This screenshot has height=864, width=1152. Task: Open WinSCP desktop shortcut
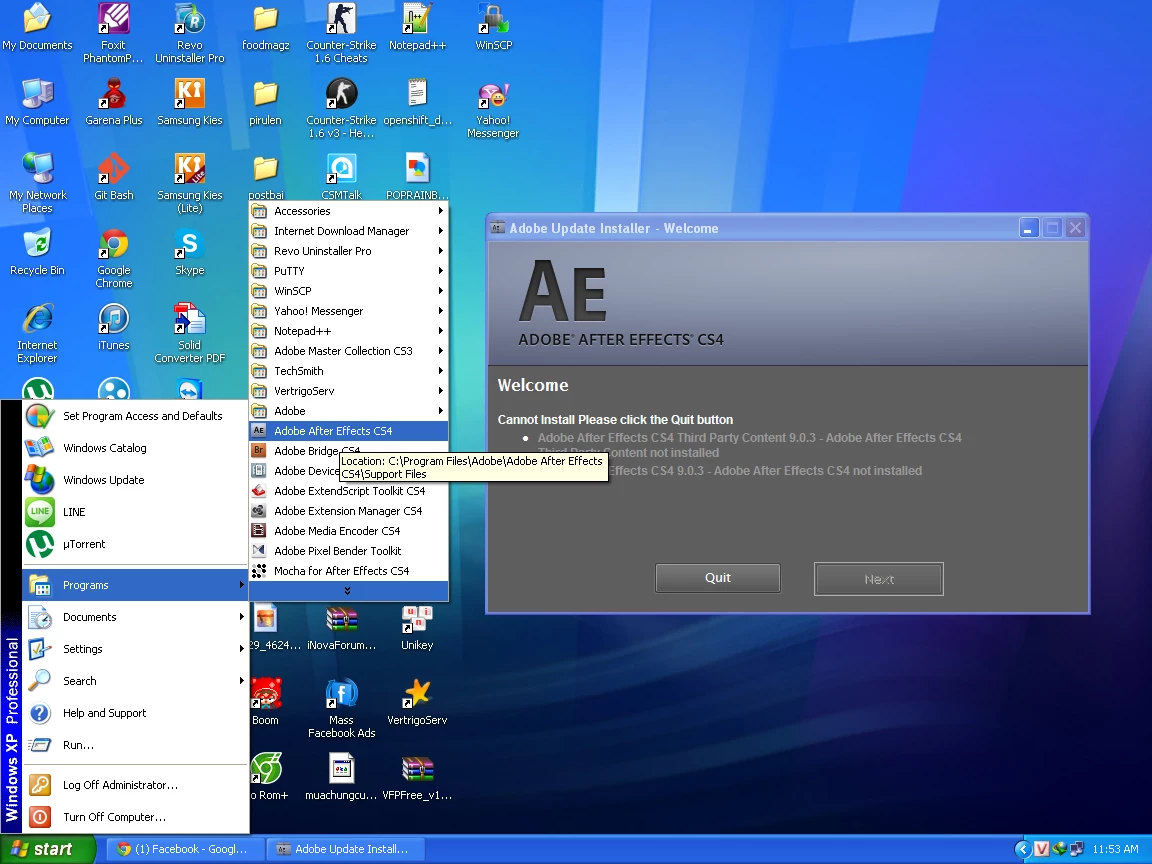493,28
